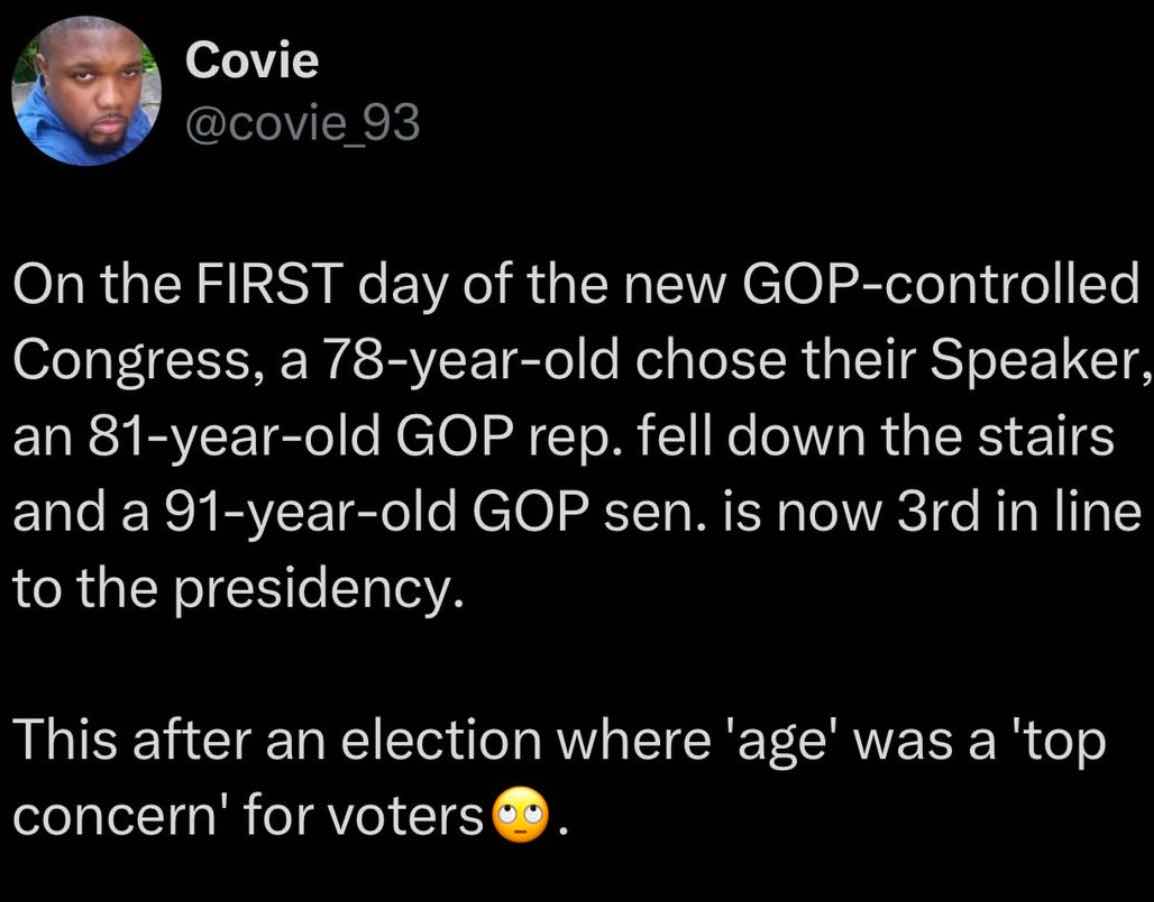Screen dimensions: 1154x902
Task: Open Covie's profile picture
Action: (87, 91)
